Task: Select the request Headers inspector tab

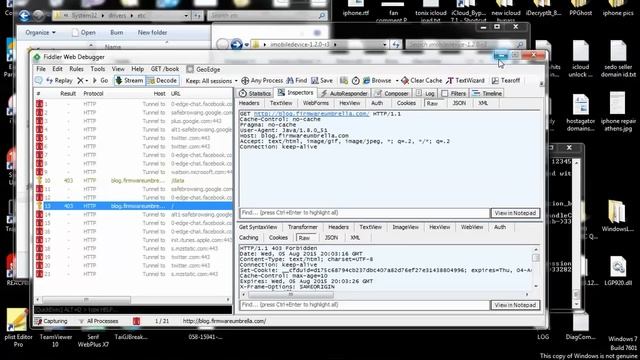Action: [249, 103]
